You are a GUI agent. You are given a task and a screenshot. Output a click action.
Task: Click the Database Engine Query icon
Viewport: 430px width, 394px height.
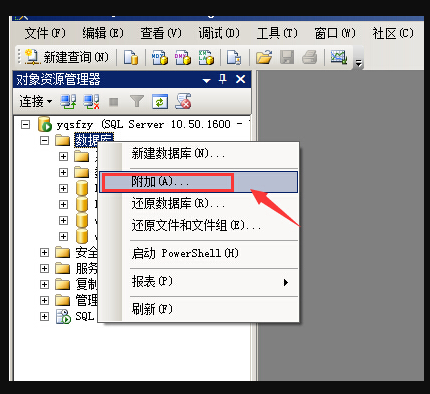click(x=131, y=57)
